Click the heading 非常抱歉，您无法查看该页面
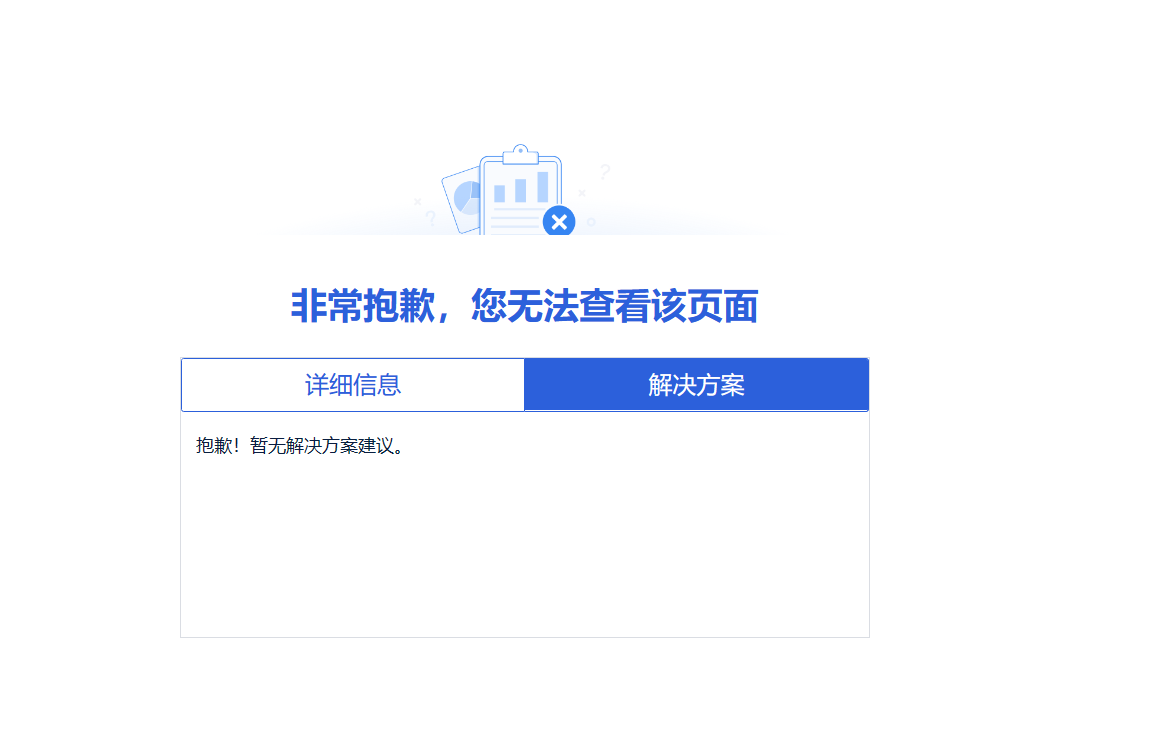 coord(525,306)
